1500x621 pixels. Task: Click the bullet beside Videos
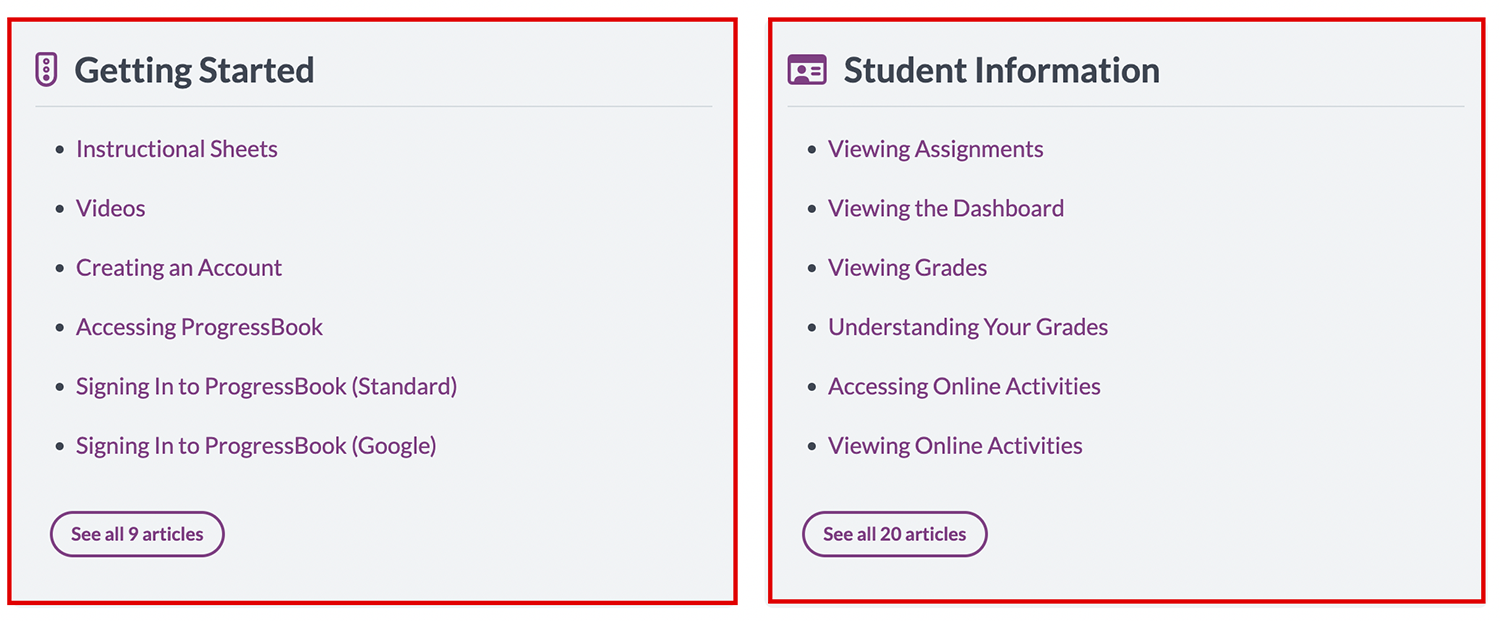[x=60, y=209]
